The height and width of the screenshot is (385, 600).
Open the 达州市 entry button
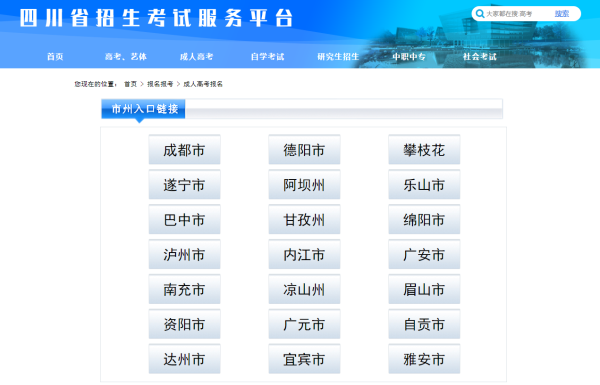tap(184, 359)
